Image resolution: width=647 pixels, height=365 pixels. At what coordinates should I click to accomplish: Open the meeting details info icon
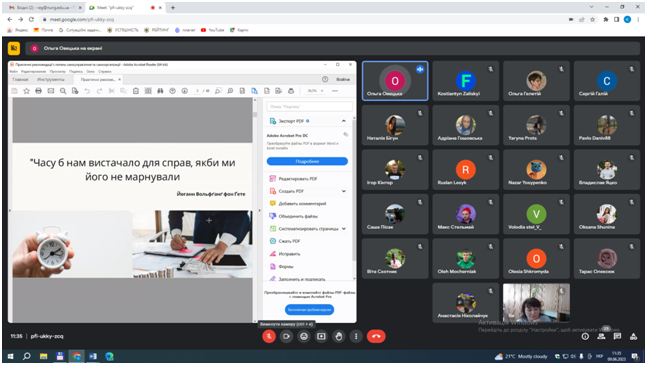click(585, 337)
